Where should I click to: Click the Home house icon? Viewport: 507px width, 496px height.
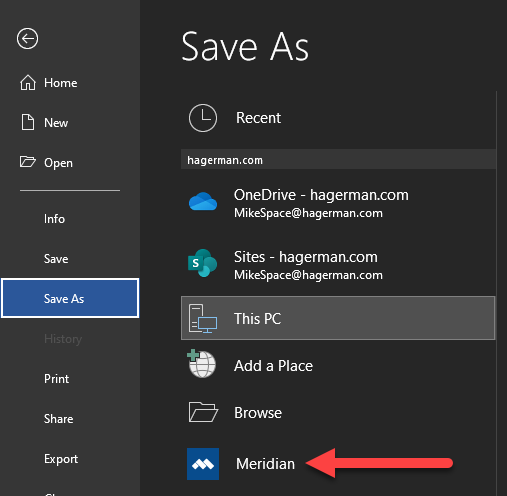28,83
